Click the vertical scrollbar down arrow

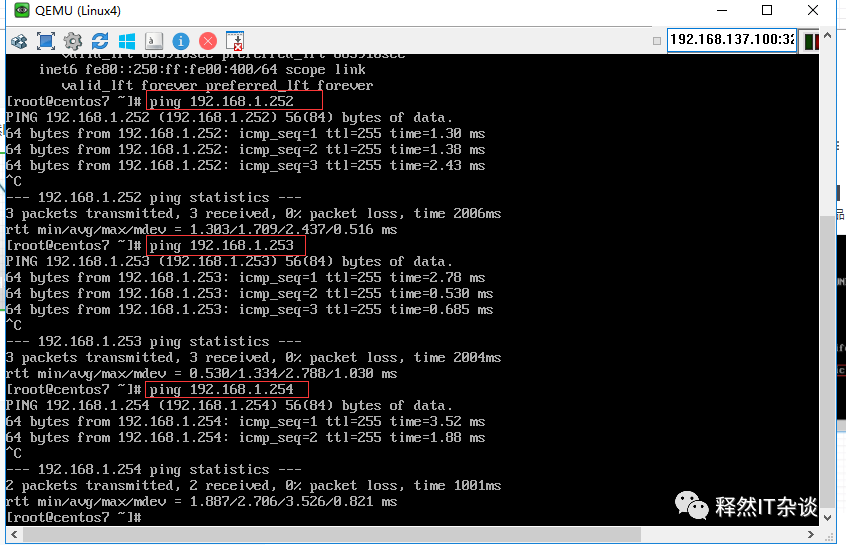(x=827, y=517)
